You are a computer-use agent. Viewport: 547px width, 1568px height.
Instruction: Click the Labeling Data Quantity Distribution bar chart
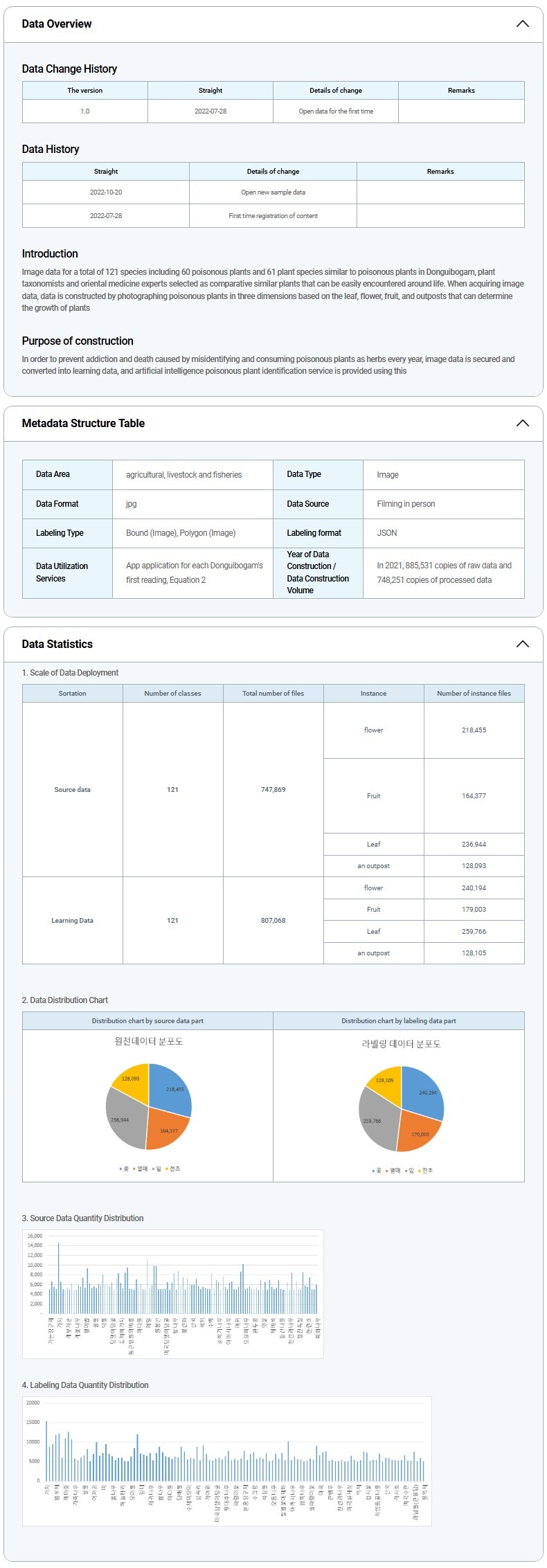(227, 1461)
